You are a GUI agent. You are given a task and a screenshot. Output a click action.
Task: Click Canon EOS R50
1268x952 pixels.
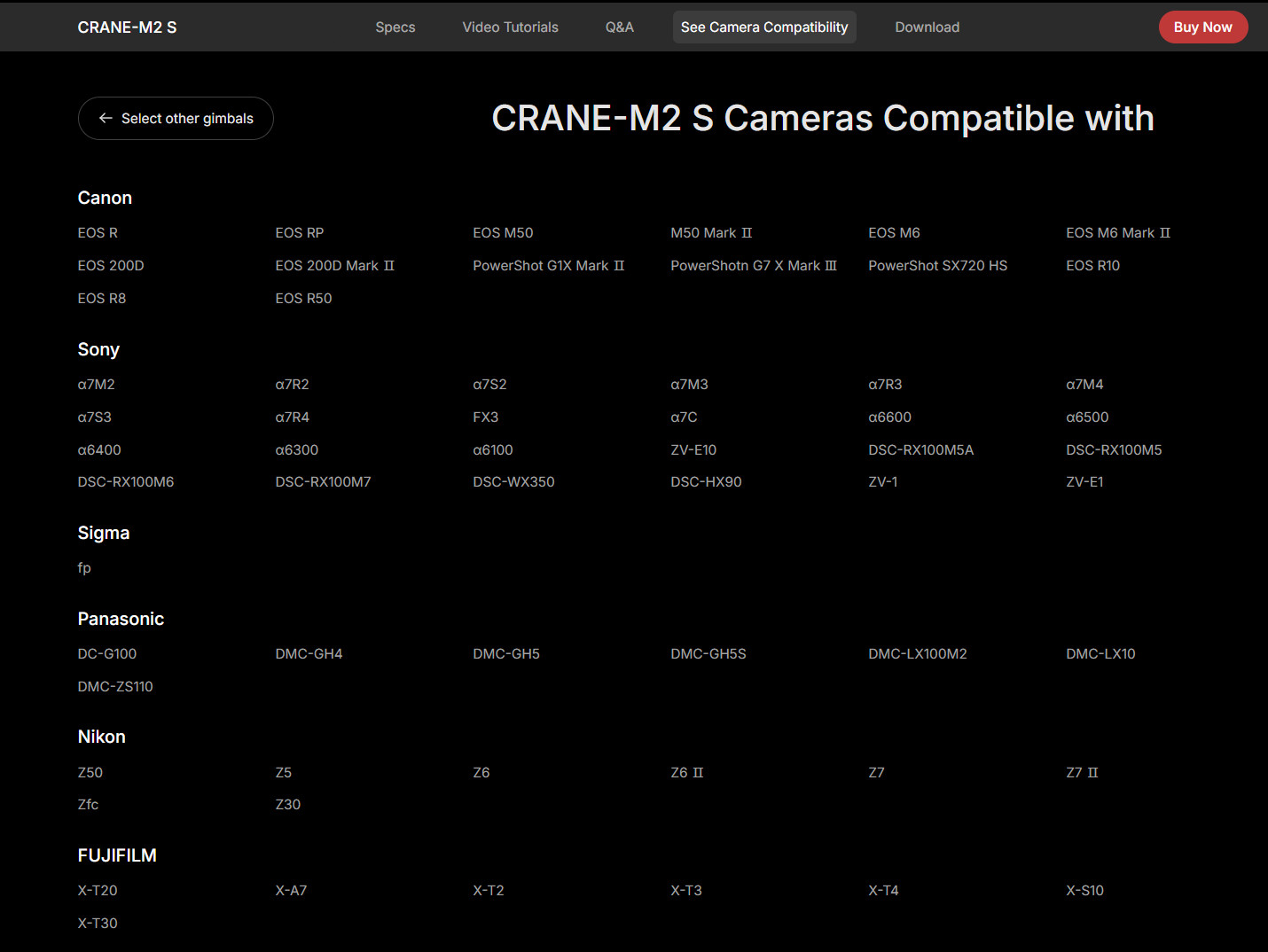304,299
